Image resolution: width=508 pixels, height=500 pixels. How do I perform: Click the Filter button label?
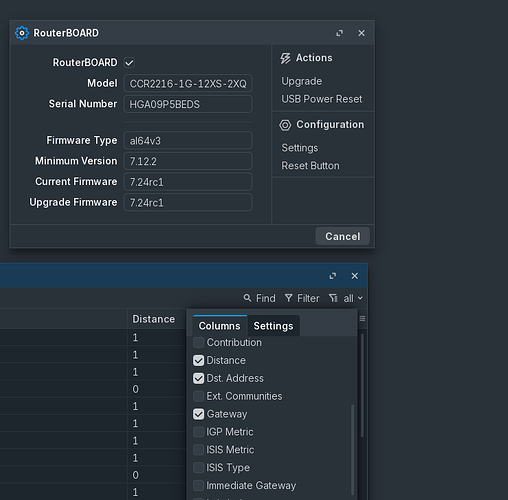[308, 298]
